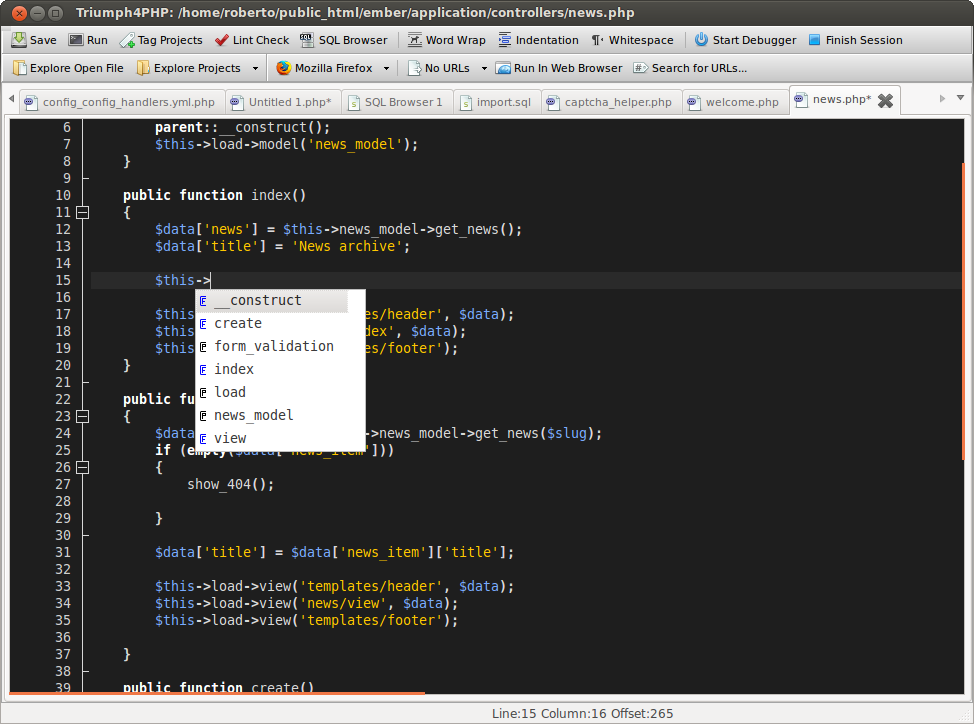Viewport: 974px width, 724px height.
Task: Pick view from the autocomplete popup
Action: (x=273, y=438)
